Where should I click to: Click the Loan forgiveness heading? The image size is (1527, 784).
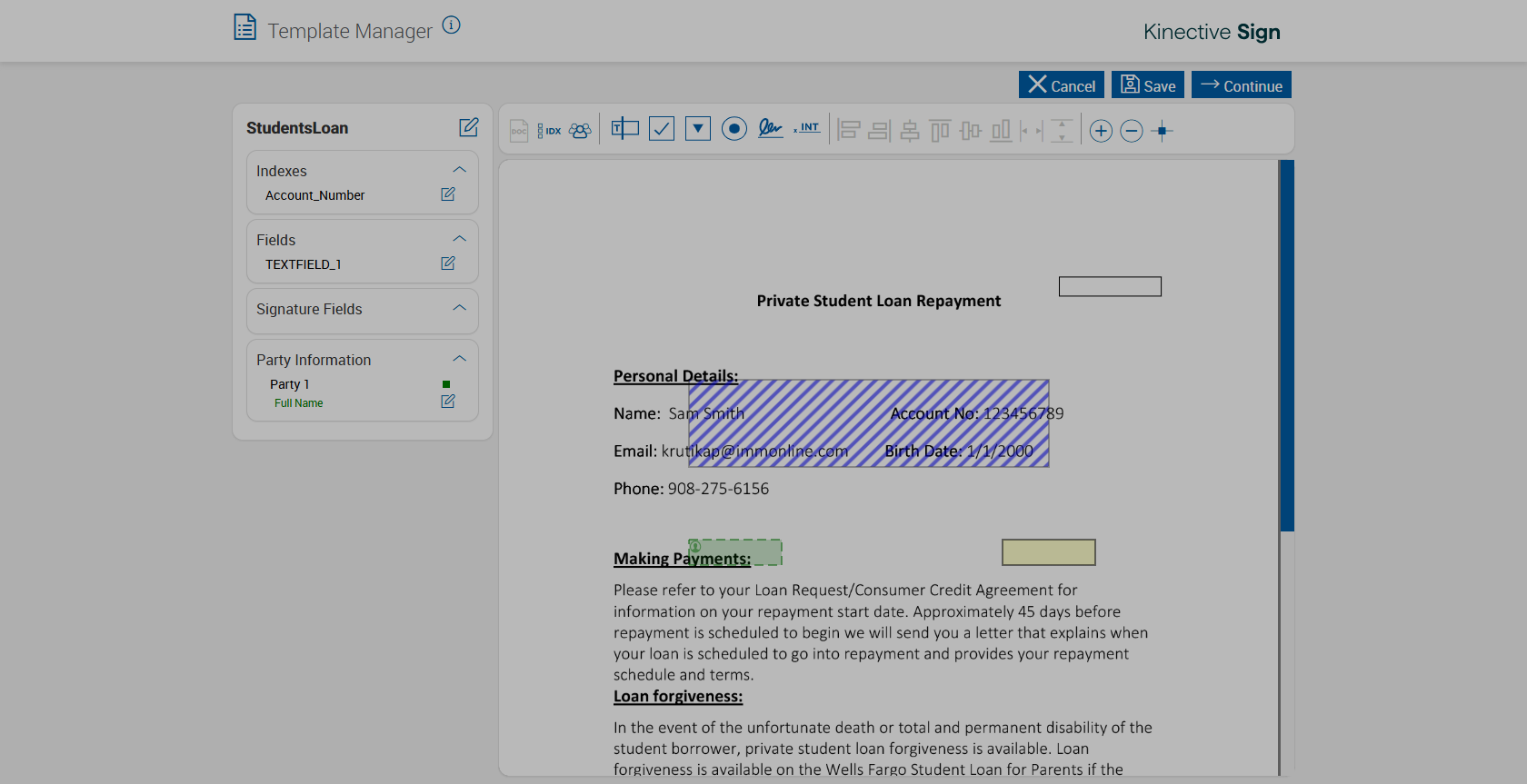coord(678,697)
